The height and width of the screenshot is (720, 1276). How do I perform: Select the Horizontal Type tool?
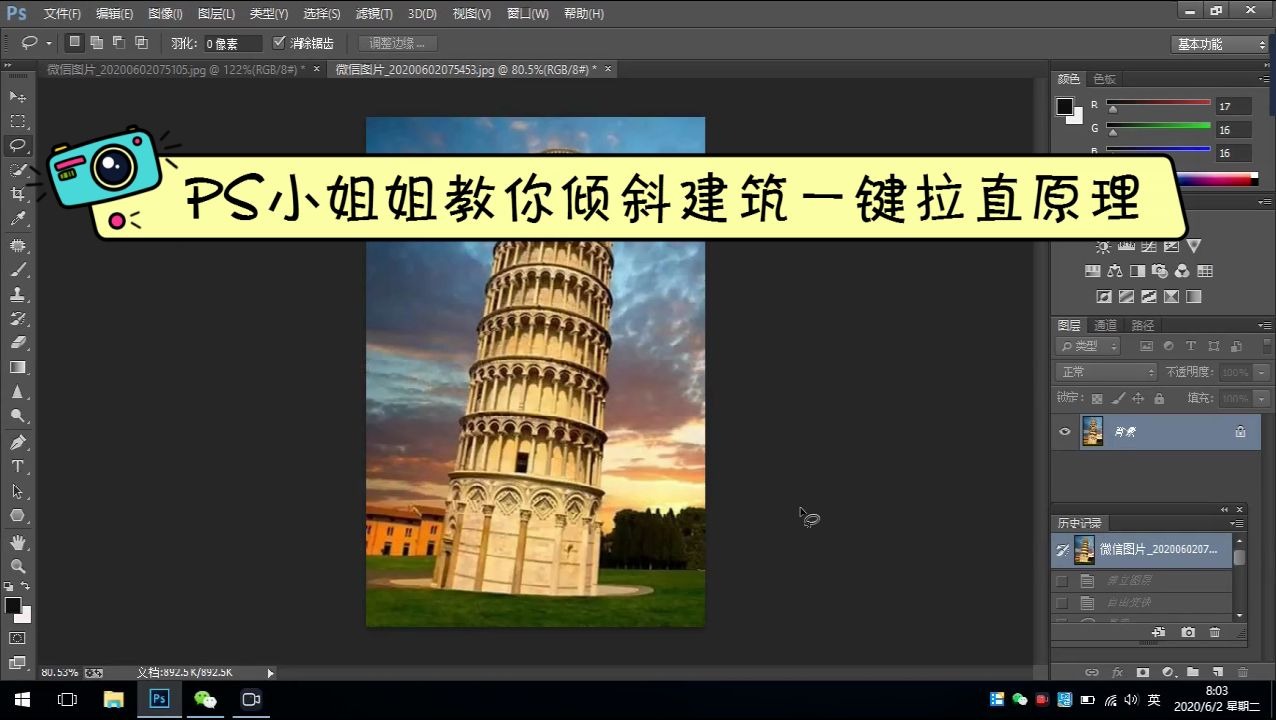coord(18,467)
